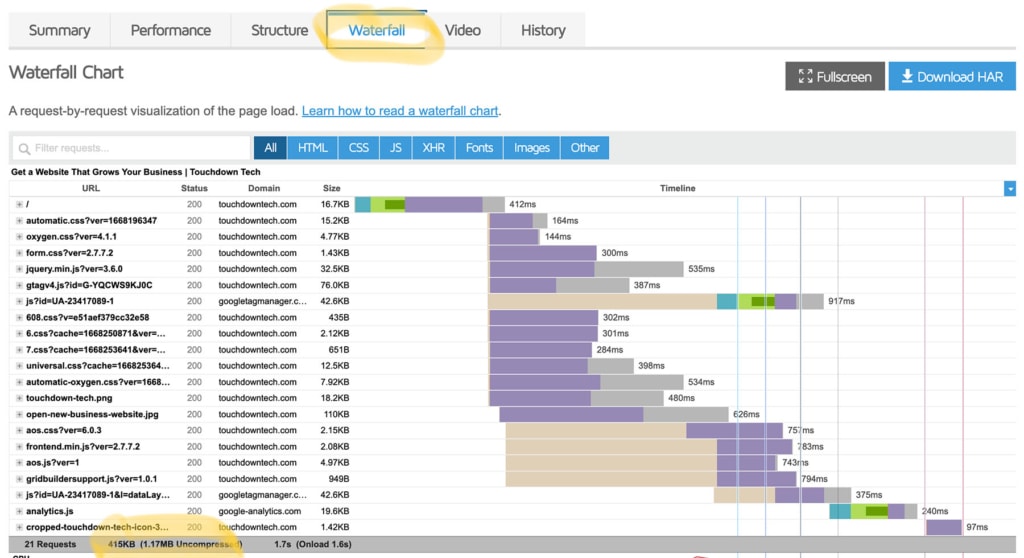The height and width of the screenshot is (558, 1024).
Task: Expand the root '/' request details
Action: coord(19,205)
